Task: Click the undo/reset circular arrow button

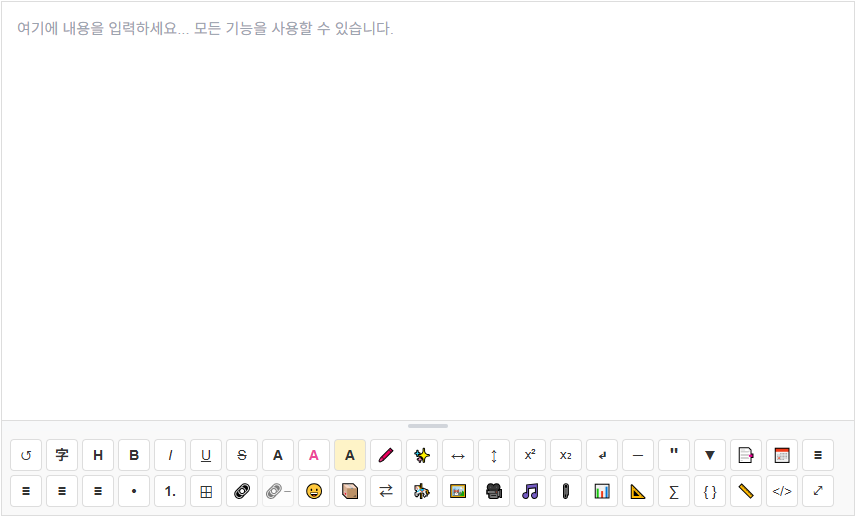Action: [x=26, y=455]
